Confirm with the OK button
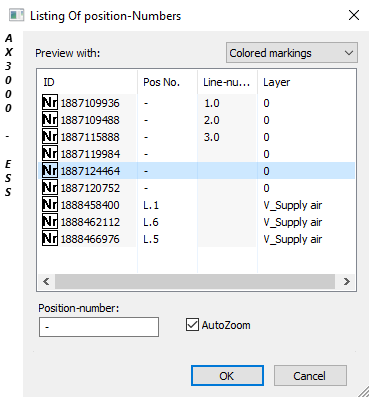 (x=227, y=376)
